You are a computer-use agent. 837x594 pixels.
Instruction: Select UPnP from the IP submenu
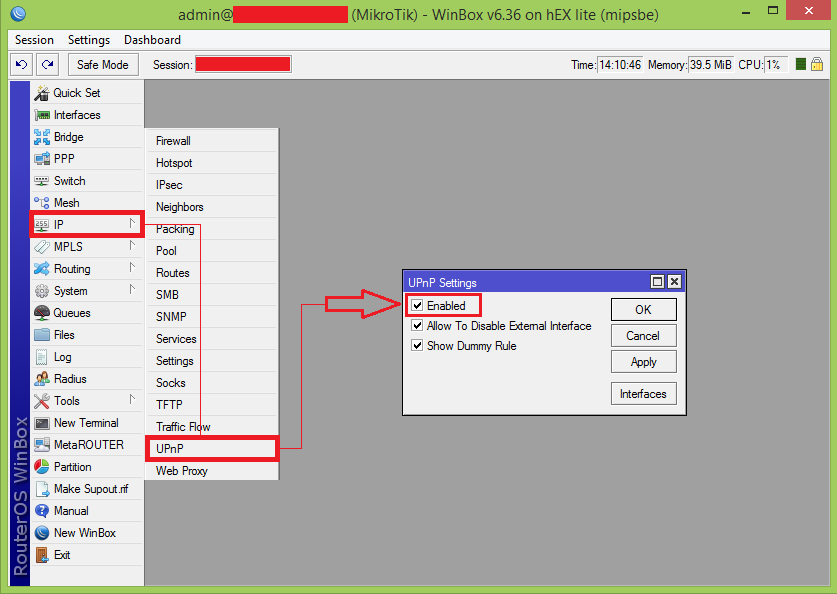pyautogui.click(x=176, y=448)
